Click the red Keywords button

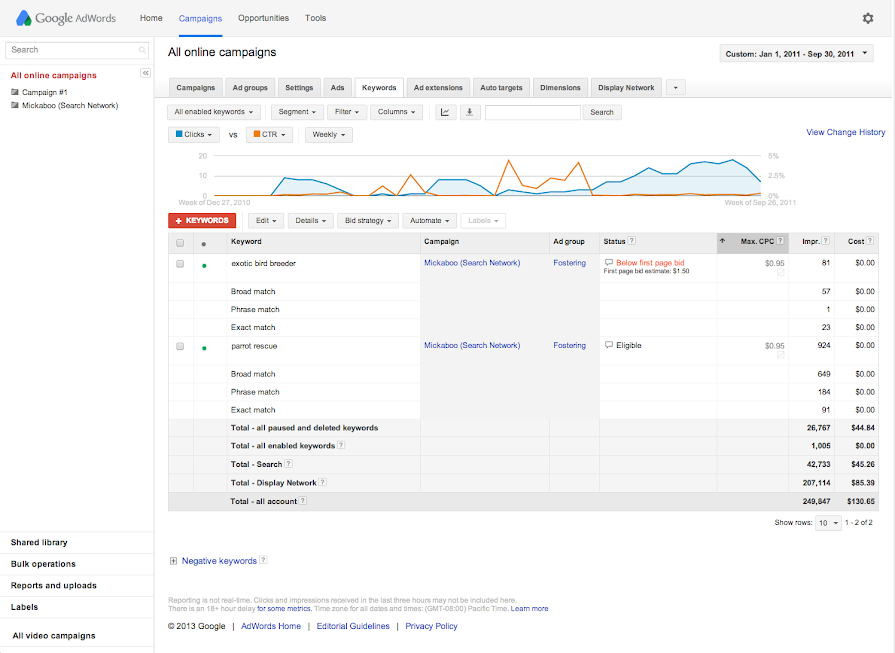click(201, 220)
